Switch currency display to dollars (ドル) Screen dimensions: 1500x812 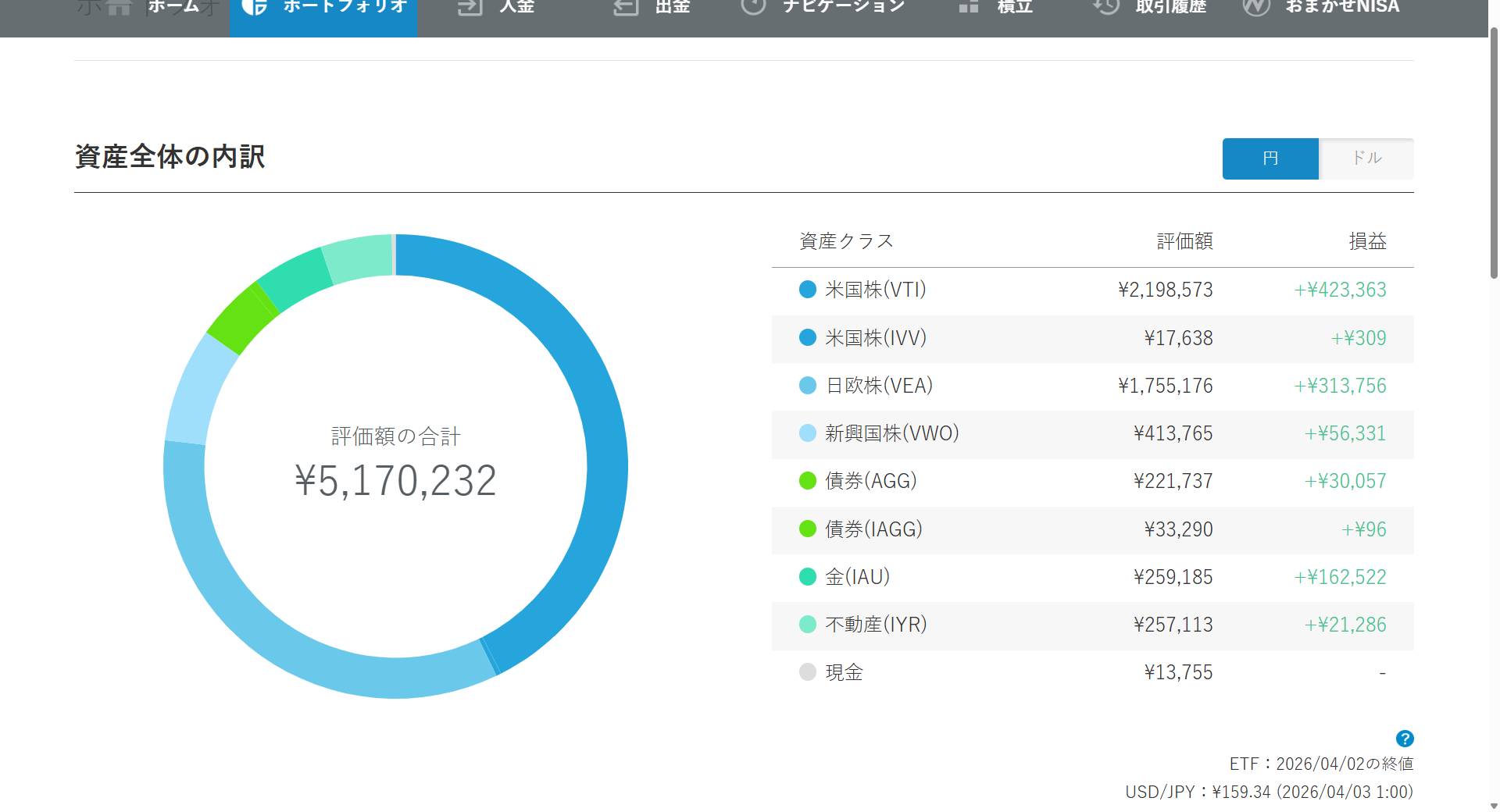[1366, 158]
